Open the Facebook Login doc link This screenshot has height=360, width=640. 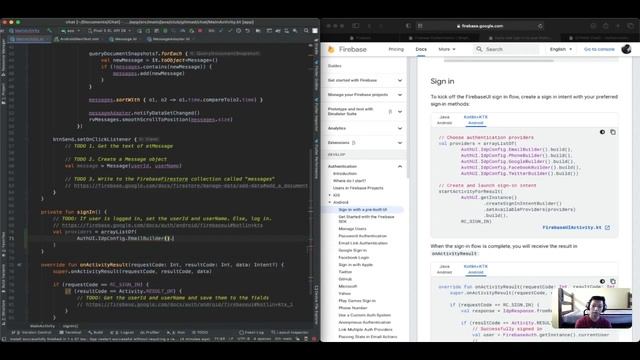(353, 258)
